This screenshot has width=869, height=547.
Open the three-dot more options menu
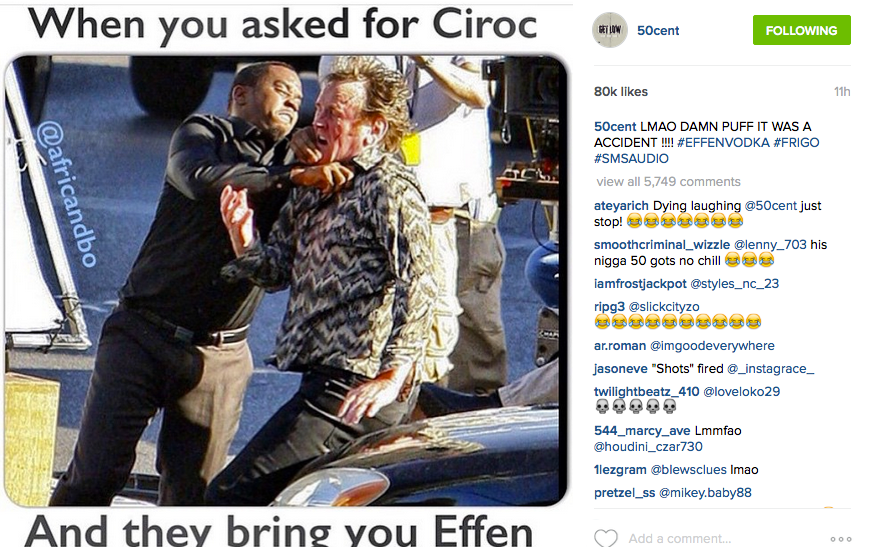840,539
